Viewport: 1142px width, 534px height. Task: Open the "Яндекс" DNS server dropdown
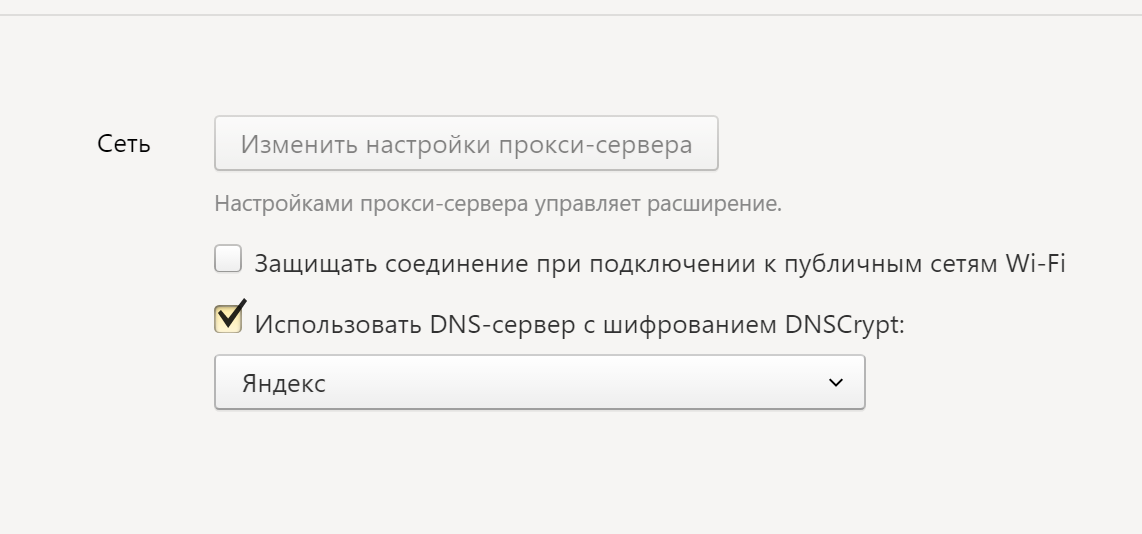[539, 383]
